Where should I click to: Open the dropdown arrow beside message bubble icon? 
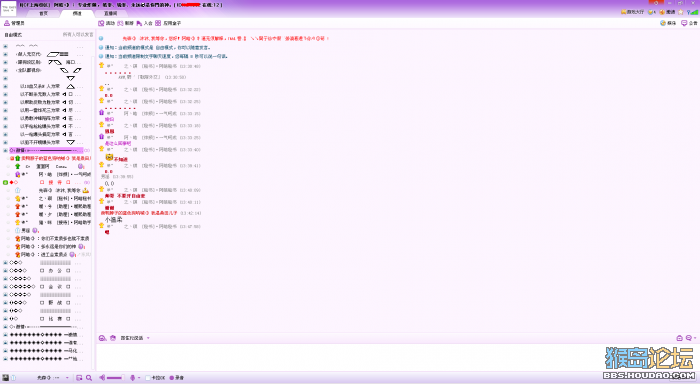click(x=695, y=338)
